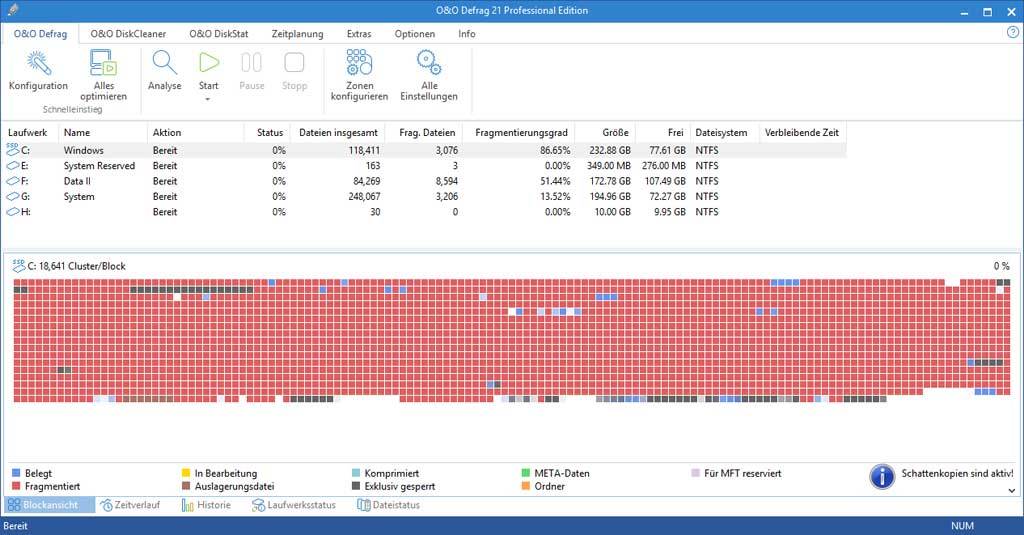
Task: Switch to the Dateistatus view tab
Action: point(389,505)
